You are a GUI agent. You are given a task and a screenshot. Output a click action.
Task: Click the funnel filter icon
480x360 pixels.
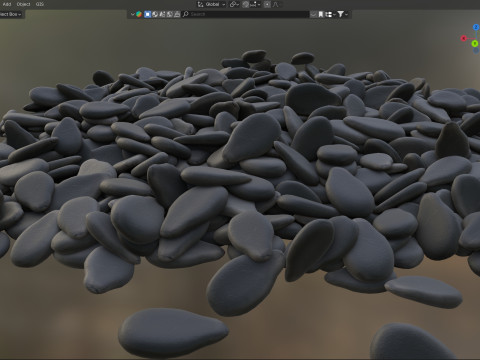coord(340,14)
